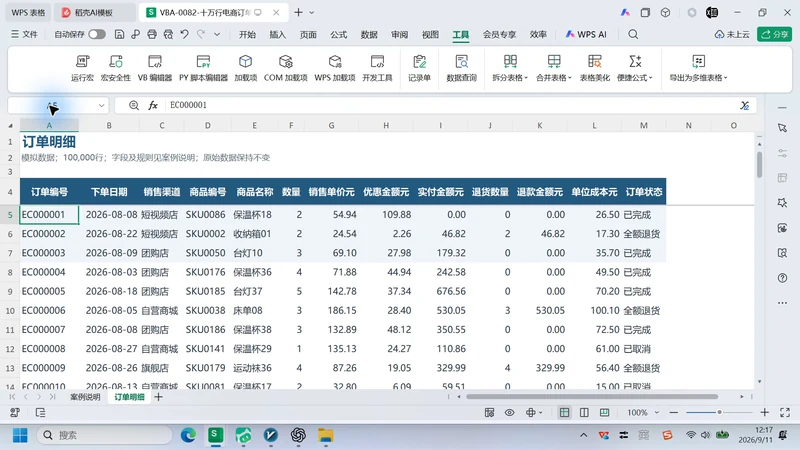The height and width of the screenshot is (450, 800).
Task: Select normal view mode in status bar
Action: (564, 412)
